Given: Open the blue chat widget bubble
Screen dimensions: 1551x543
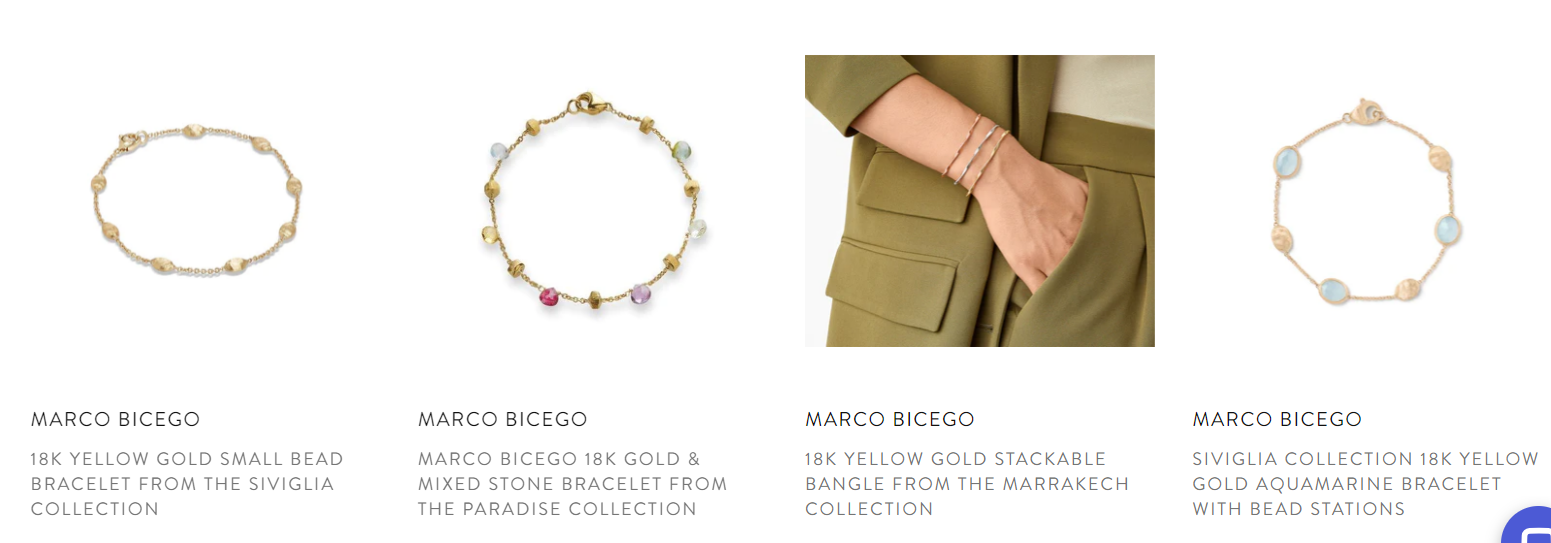Looking at the screenshot, I should 1527,527.
